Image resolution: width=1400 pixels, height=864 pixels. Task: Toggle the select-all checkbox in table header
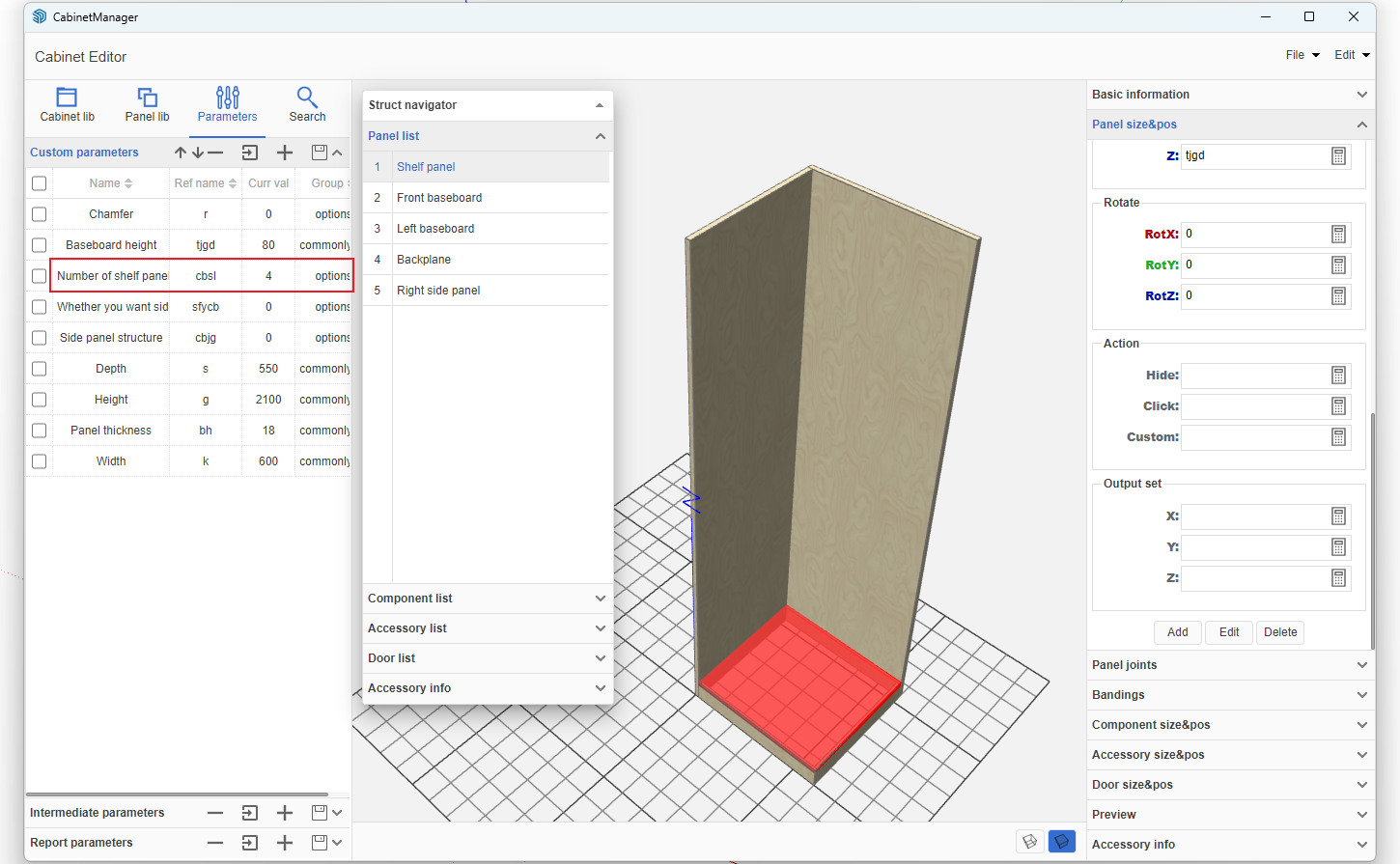[40, 183]
